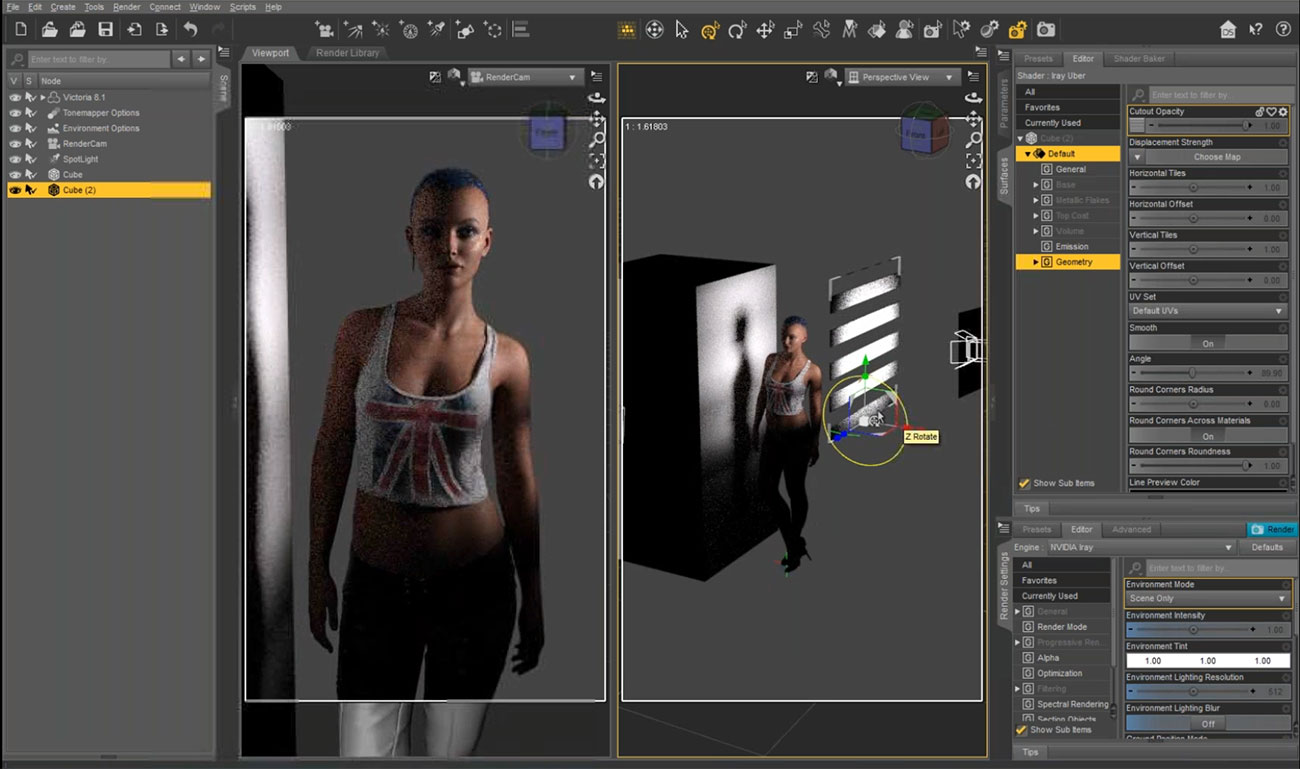Create a new spotlight
Screen dimensions: 1300x769
click(x=437, y=30)
